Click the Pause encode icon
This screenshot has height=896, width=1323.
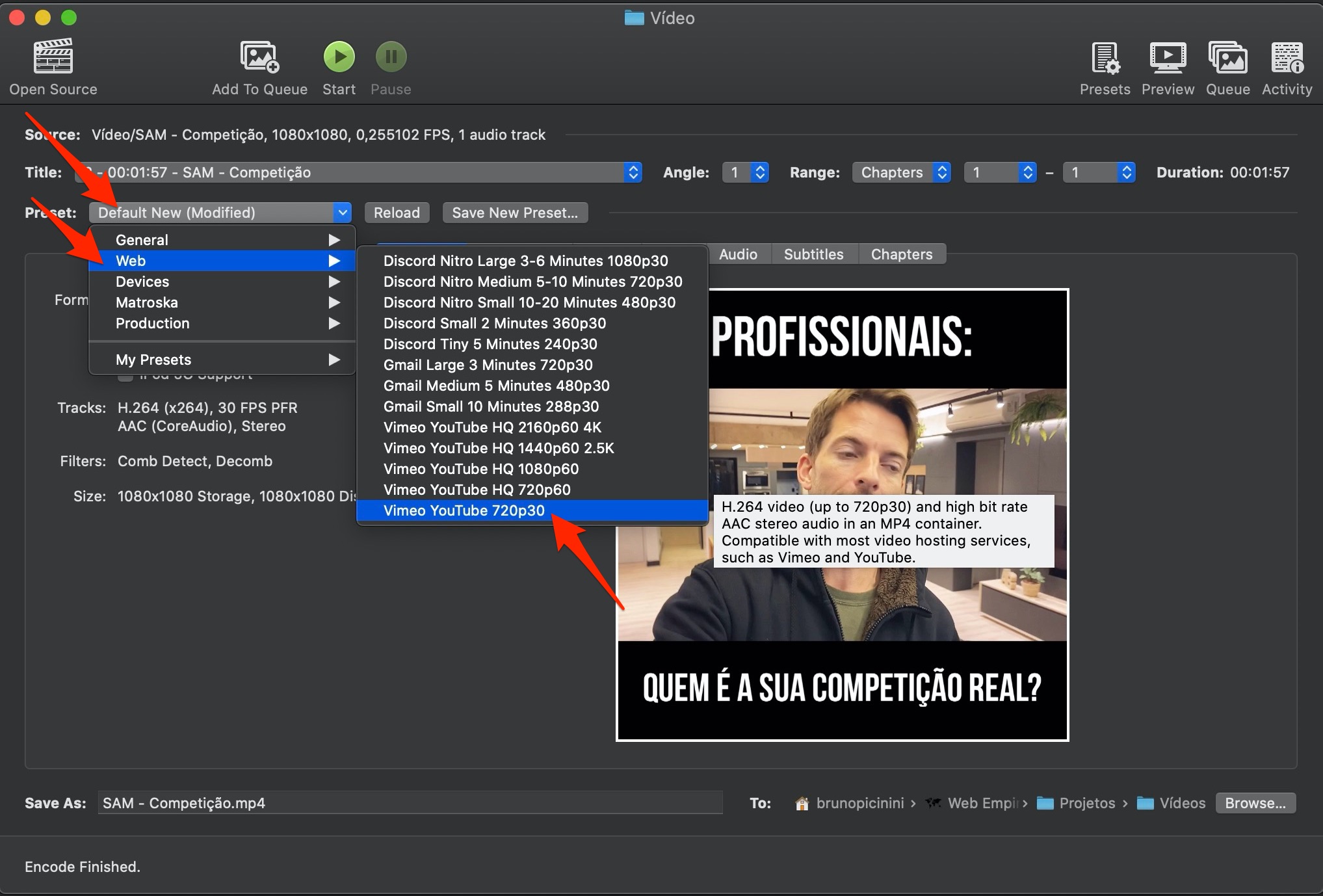[x=391, y=57]
